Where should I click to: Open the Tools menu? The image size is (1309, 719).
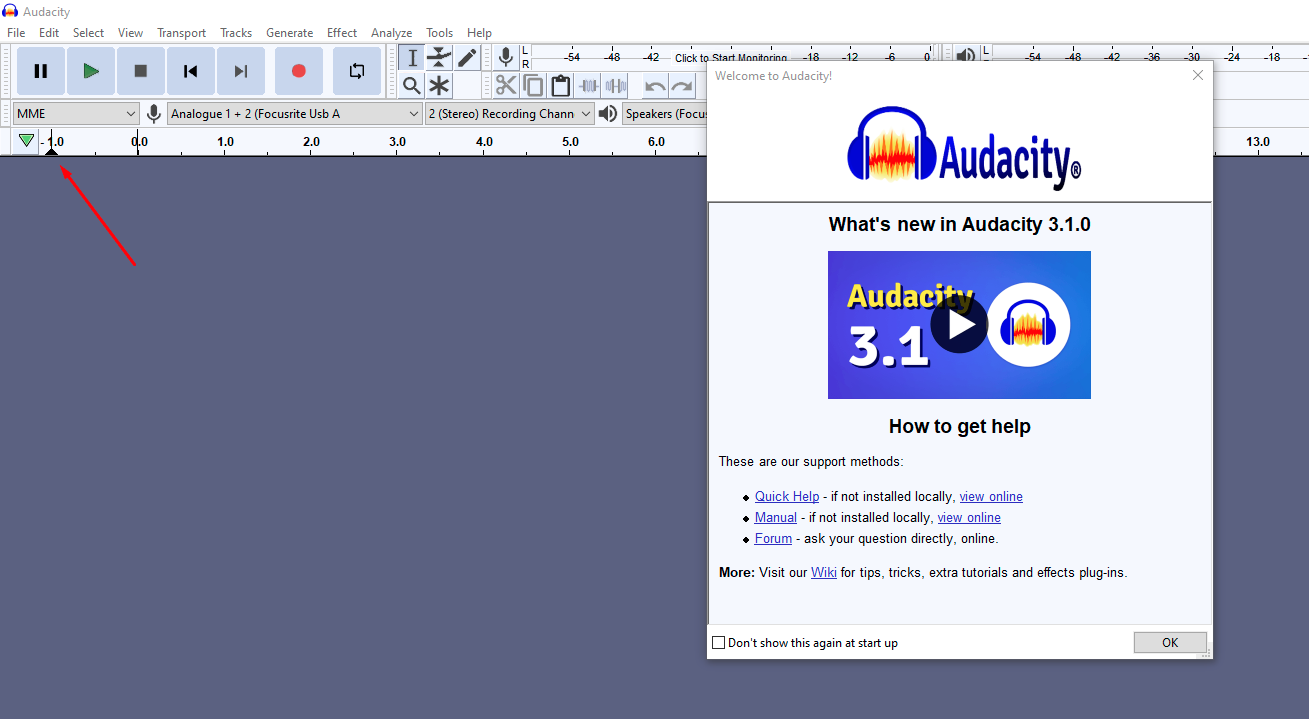(x=439, y=33)
